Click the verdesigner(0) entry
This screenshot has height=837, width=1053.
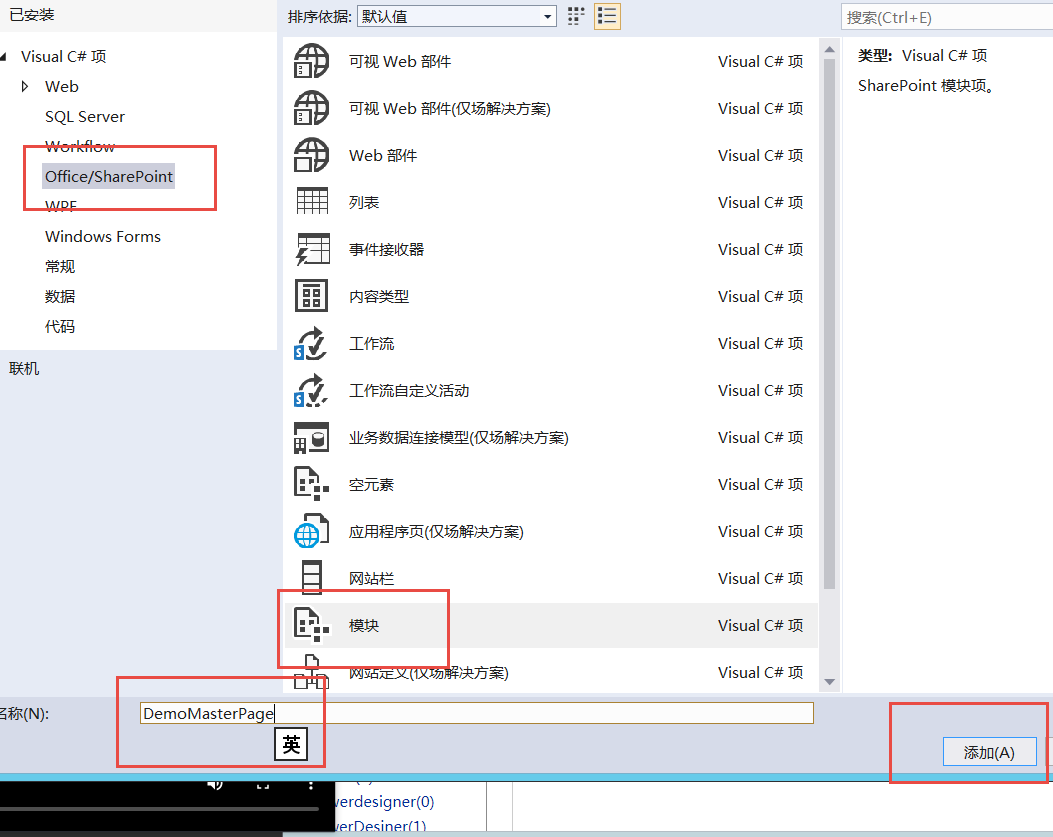pos(385,801)
